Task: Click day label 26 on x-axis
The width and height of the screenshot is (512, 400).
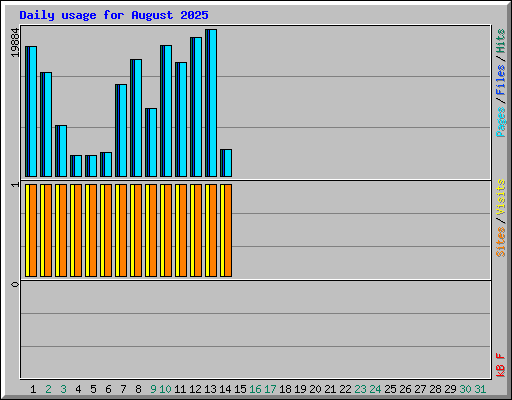Action: (405, 389)
